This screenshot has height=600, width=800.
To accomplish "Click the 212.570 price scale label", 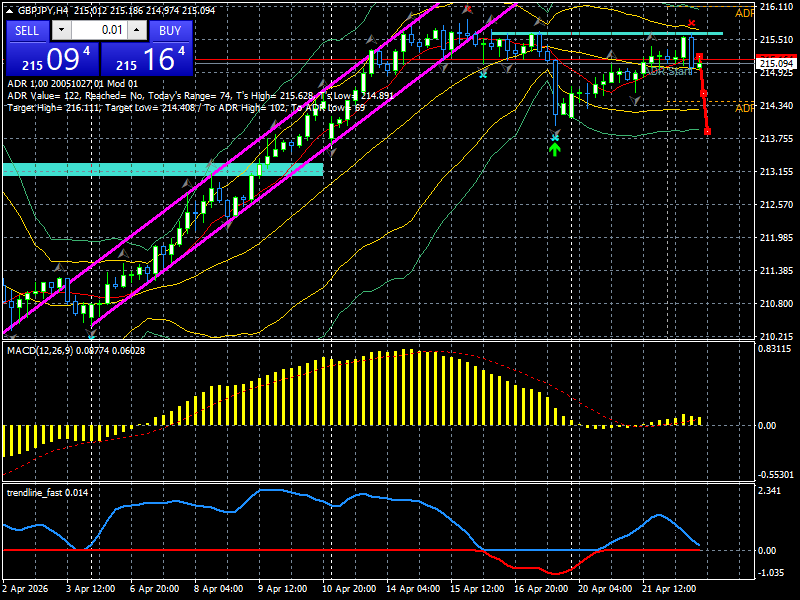I will click(x=777, y=205).
